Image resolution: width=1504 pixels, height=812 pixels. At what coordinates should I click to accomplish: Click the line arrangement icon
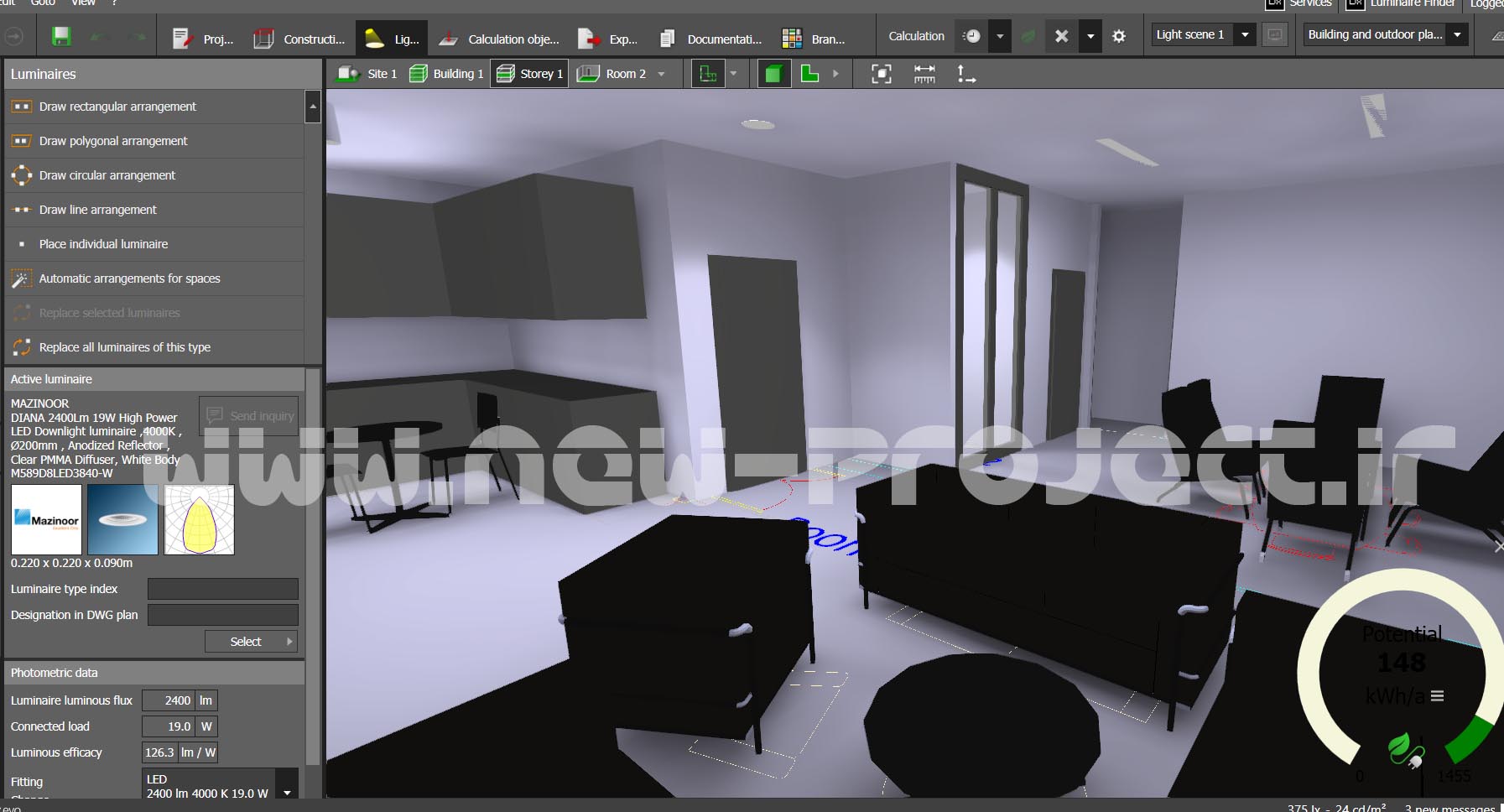click(21, 210)
